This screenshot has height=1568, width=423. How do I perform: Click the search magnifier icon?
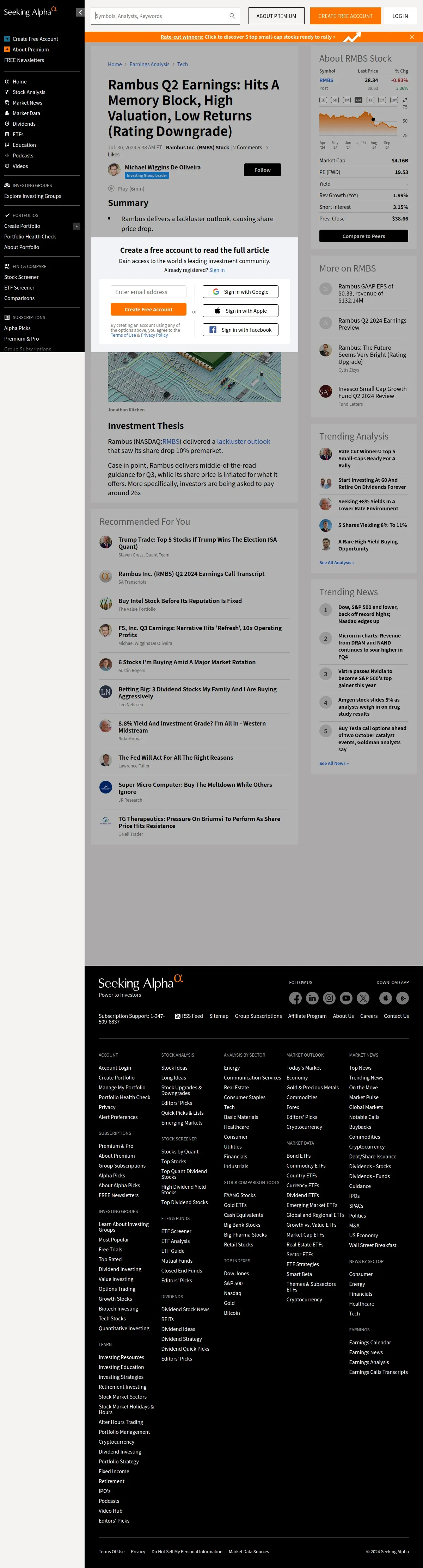coord(232,16)
